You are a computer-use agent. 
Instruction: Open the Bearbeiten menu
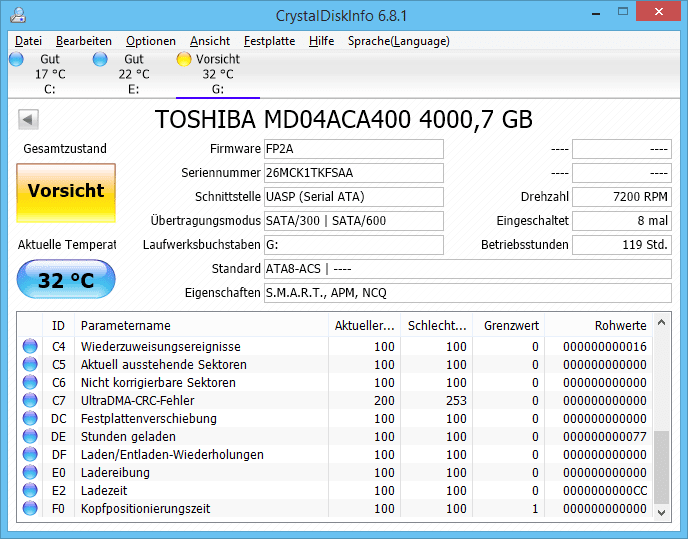tap(84, 41)
